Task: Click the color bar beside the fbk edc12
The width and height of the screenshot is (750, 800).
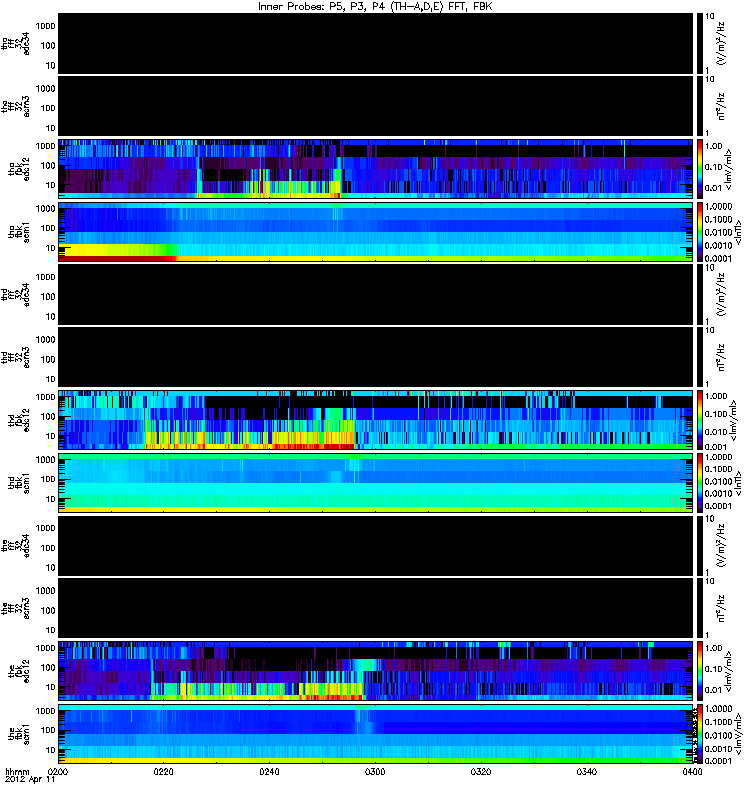Action: pyautogui.click(x=699, y=671)
